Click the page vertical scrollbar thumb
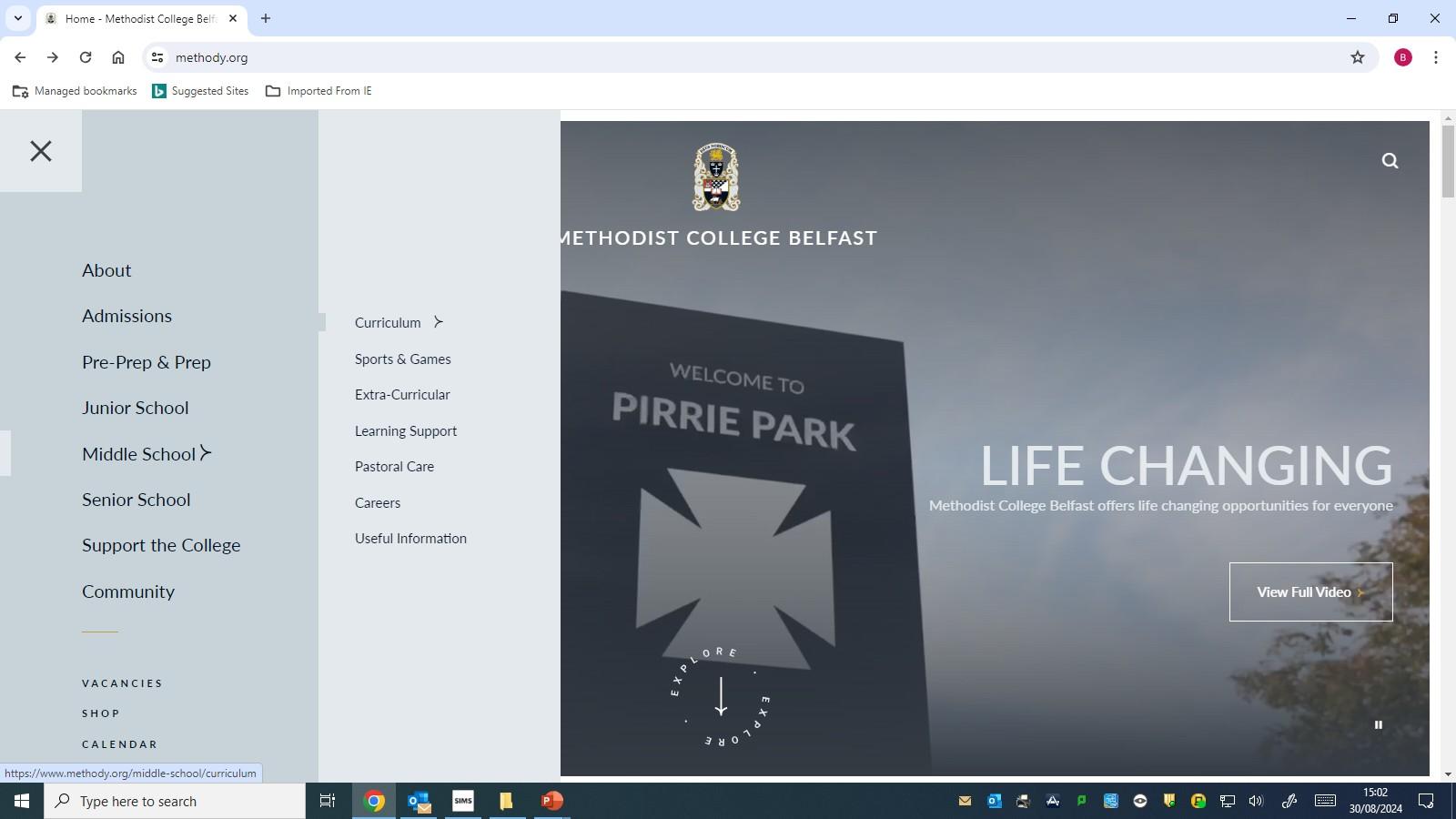1456x819 pixels. pyautogui.click(x=1448, y=161)
